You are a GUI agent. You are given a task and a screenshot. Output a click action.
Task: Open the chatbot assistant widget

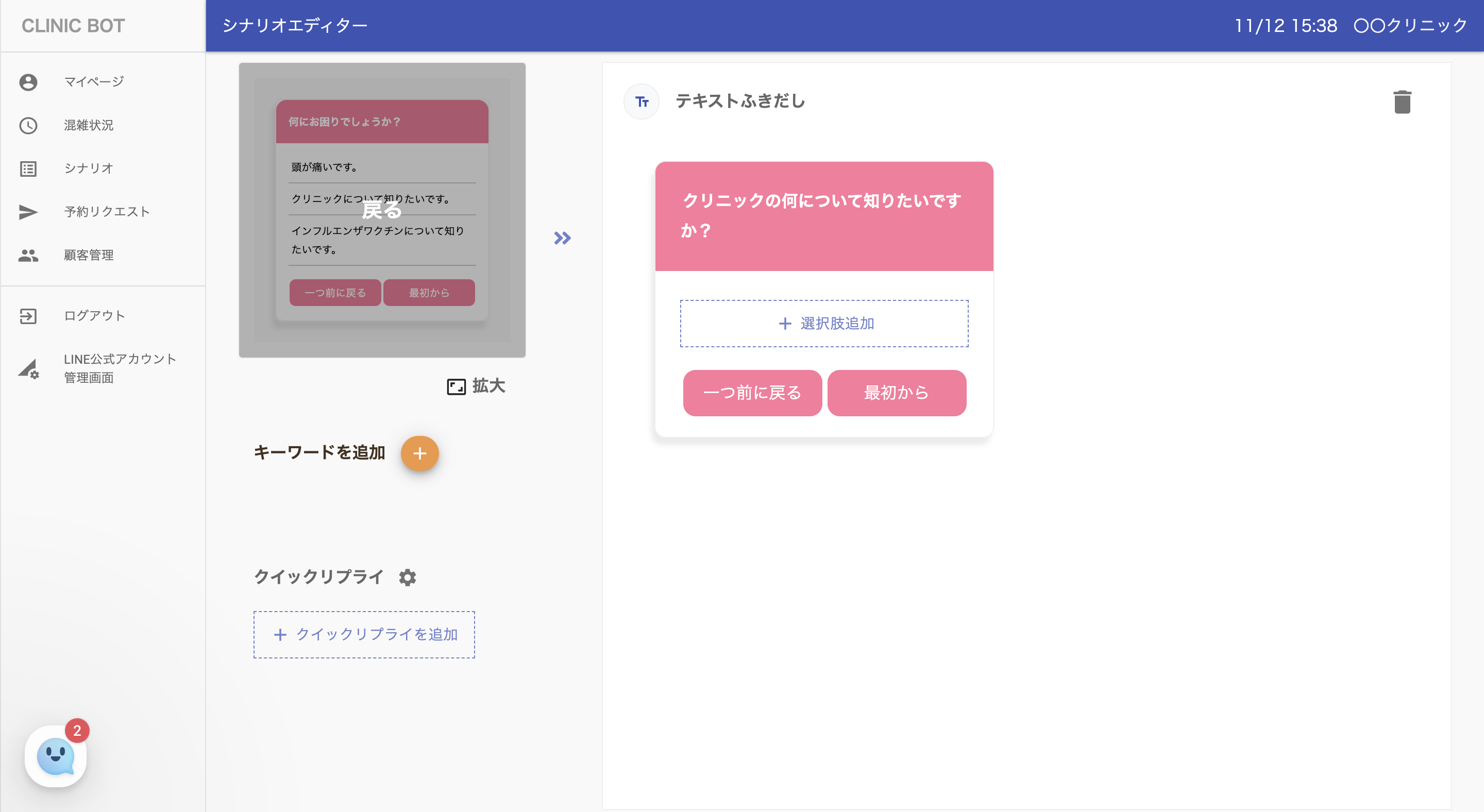pyautogui.click(x=56, y=755)
